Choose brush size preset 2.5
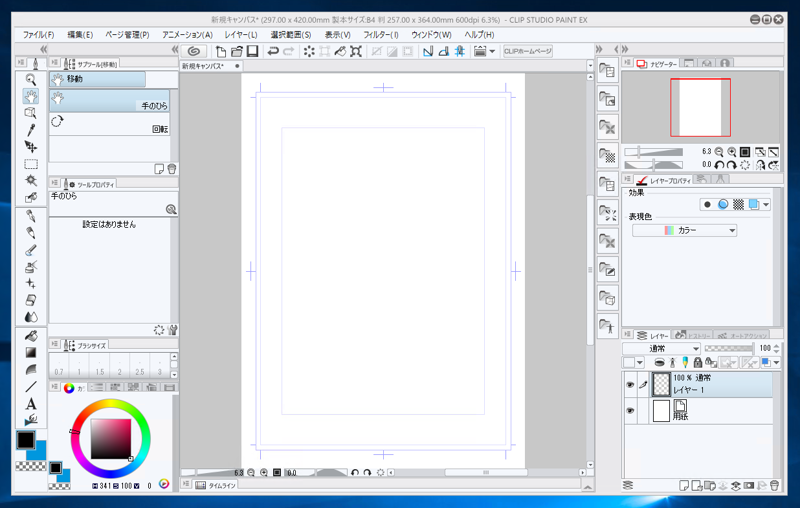The width and height of the screenshot is (800, 508). pyautogui.click(x=140, y=366)
